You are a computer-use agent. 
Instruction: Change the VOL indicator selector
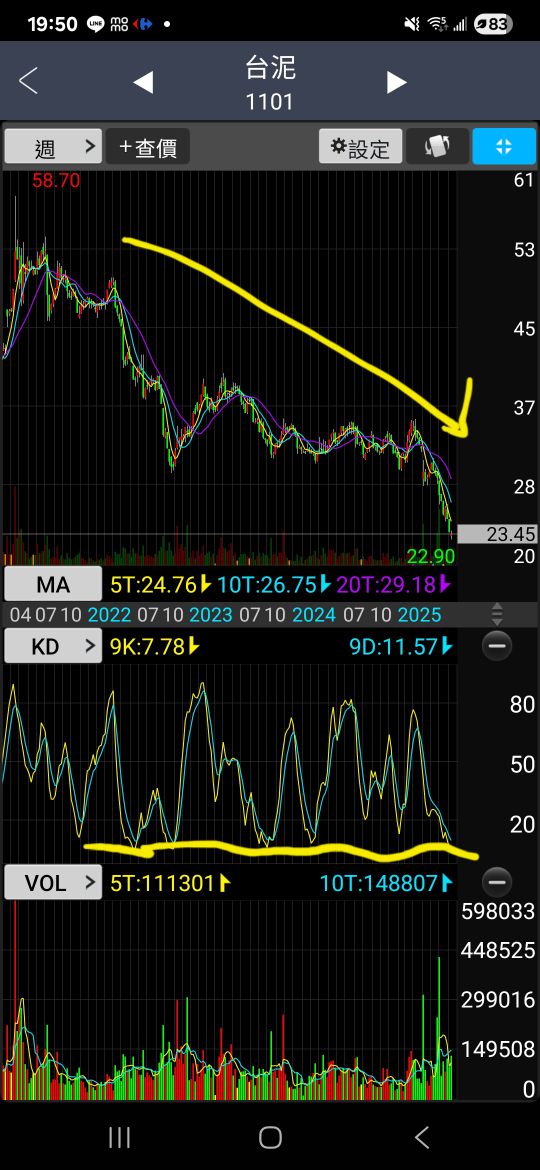[x=53, y=883]
